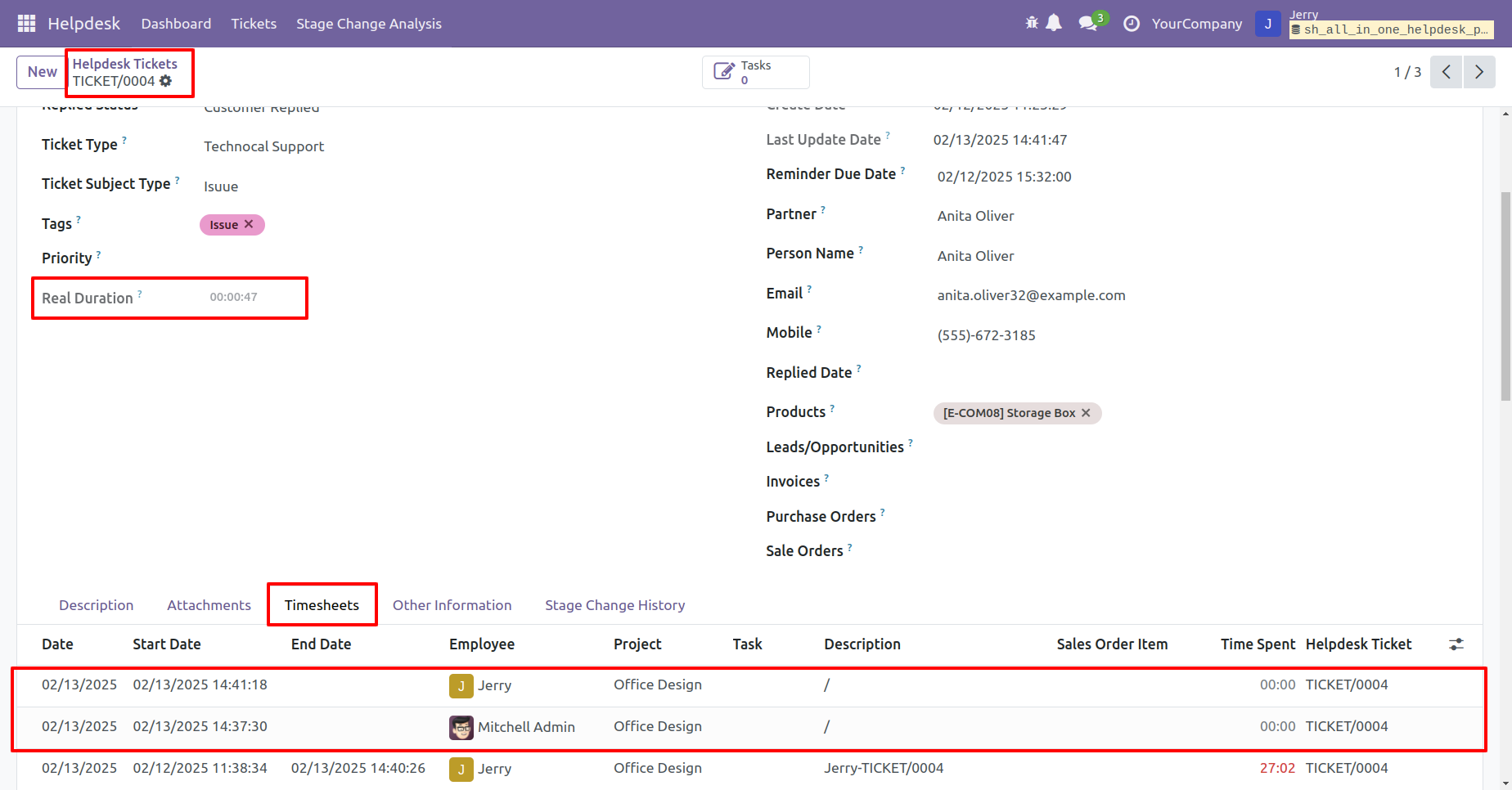Click the blue J user avatar
The height and width of the screenshot is (790, 1512).
(x=1267, y=24)
